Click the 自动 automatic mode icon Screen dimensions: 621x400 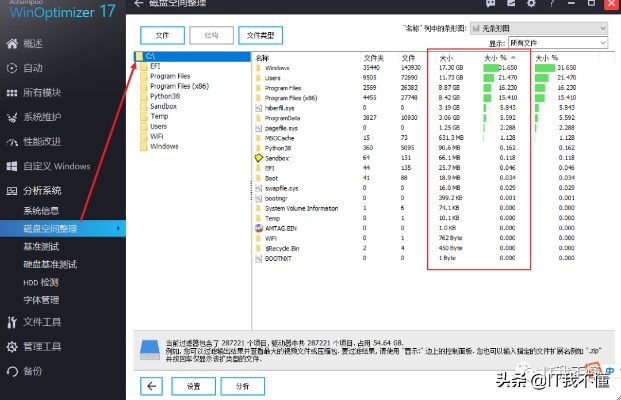click(11, 69)
